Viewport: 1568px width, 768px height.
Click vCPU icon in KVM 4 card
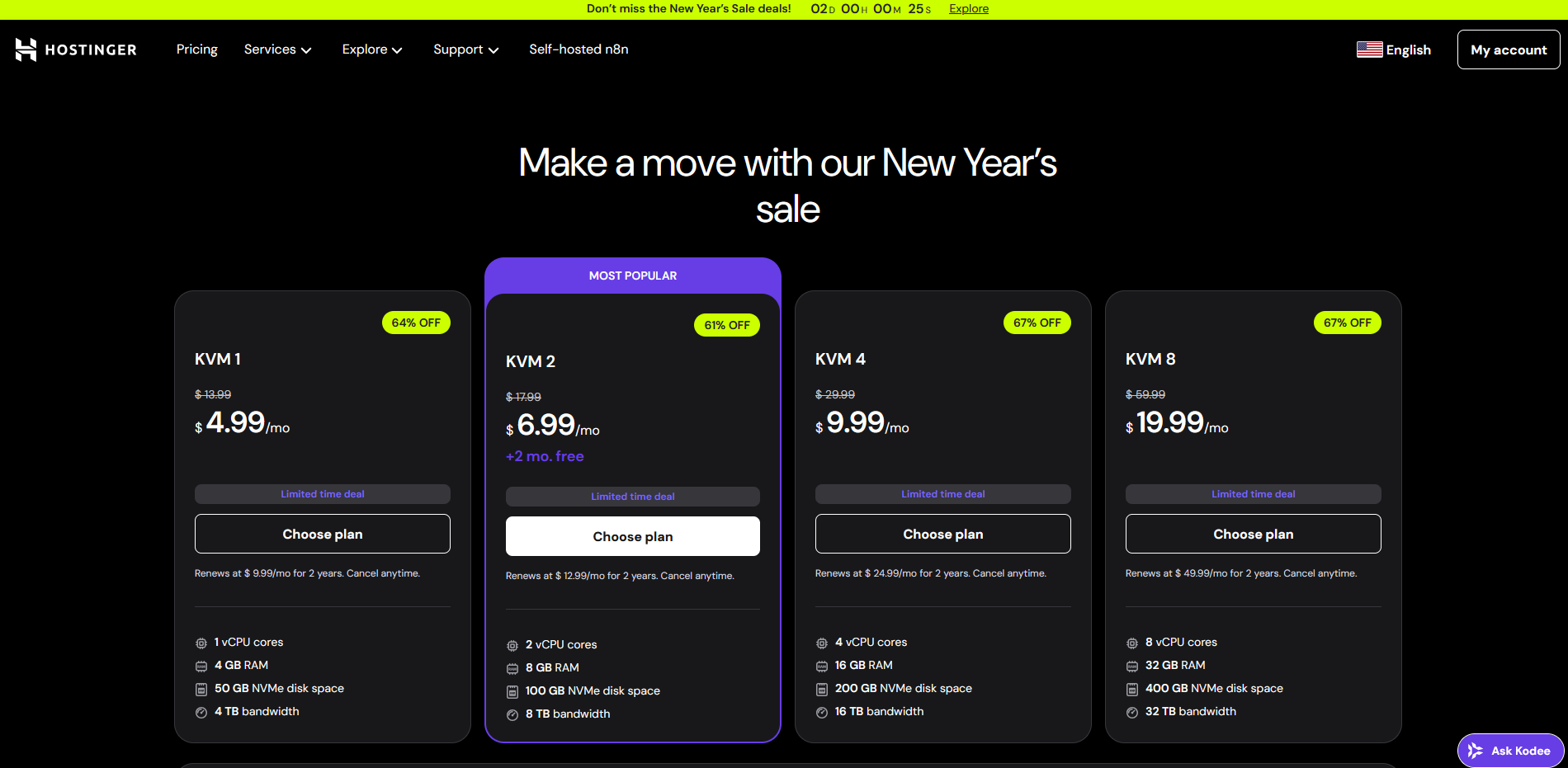coord(822,643)
